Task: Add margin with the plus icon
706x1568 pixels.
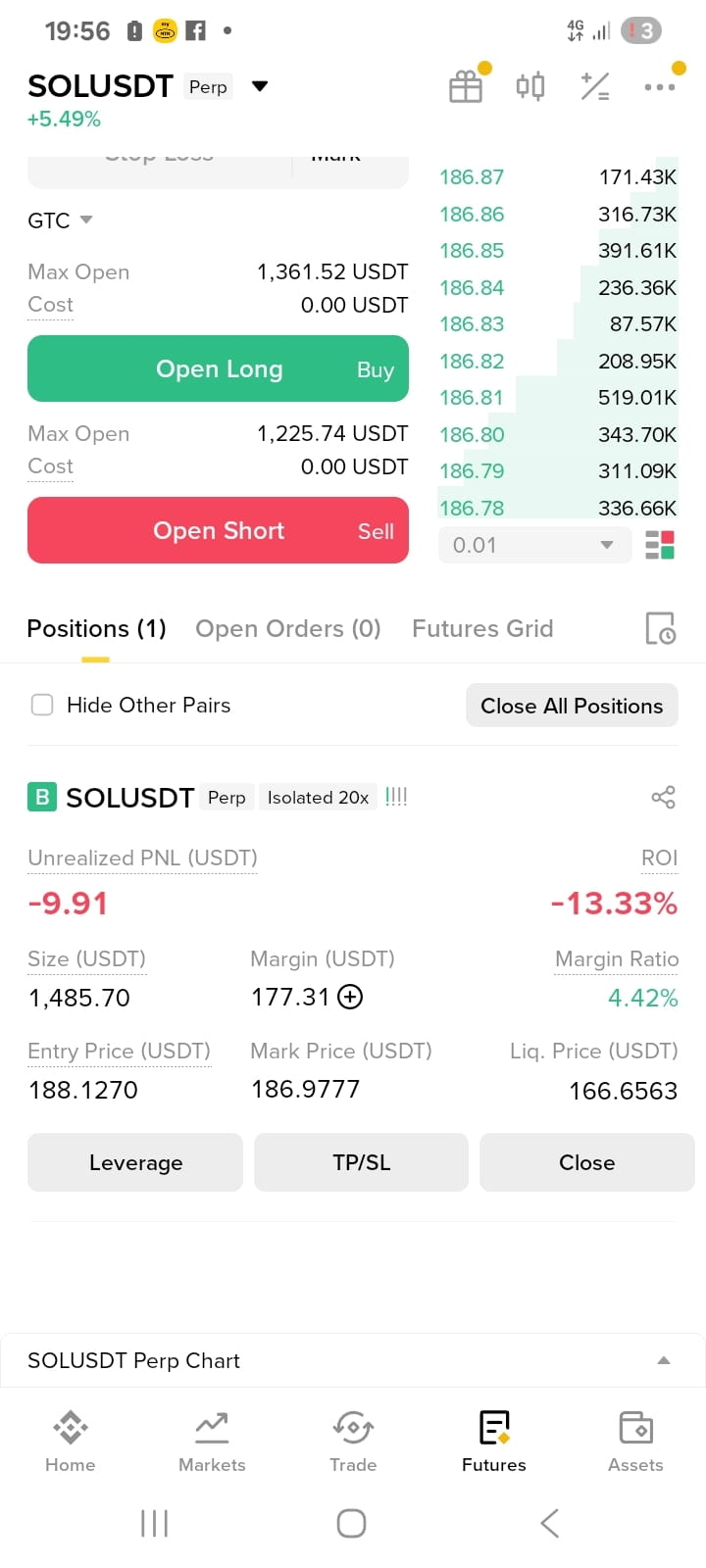Action: pos(350,997)
